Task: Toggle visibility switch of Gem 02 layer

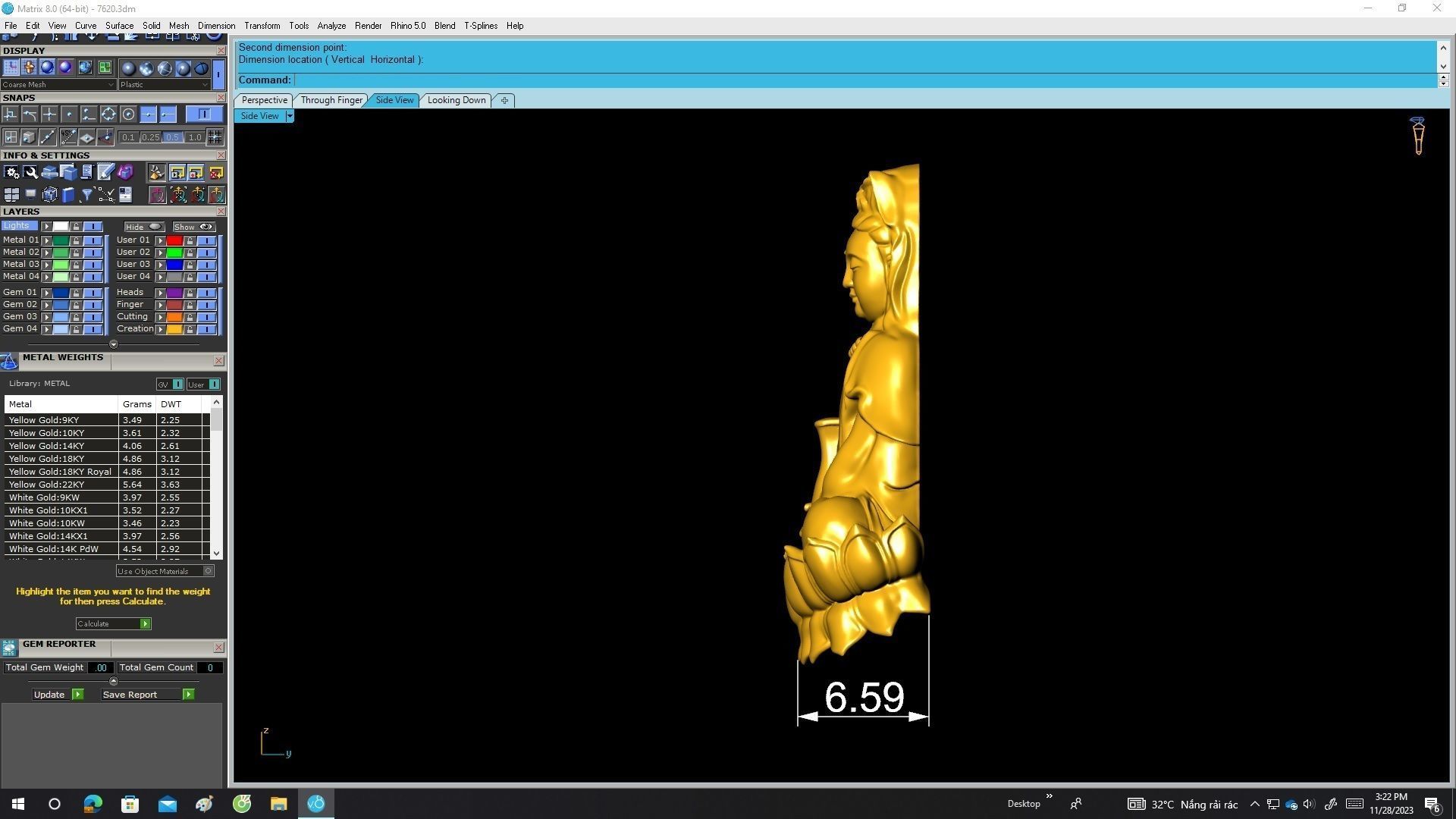Action: click(x=93, y=305)
